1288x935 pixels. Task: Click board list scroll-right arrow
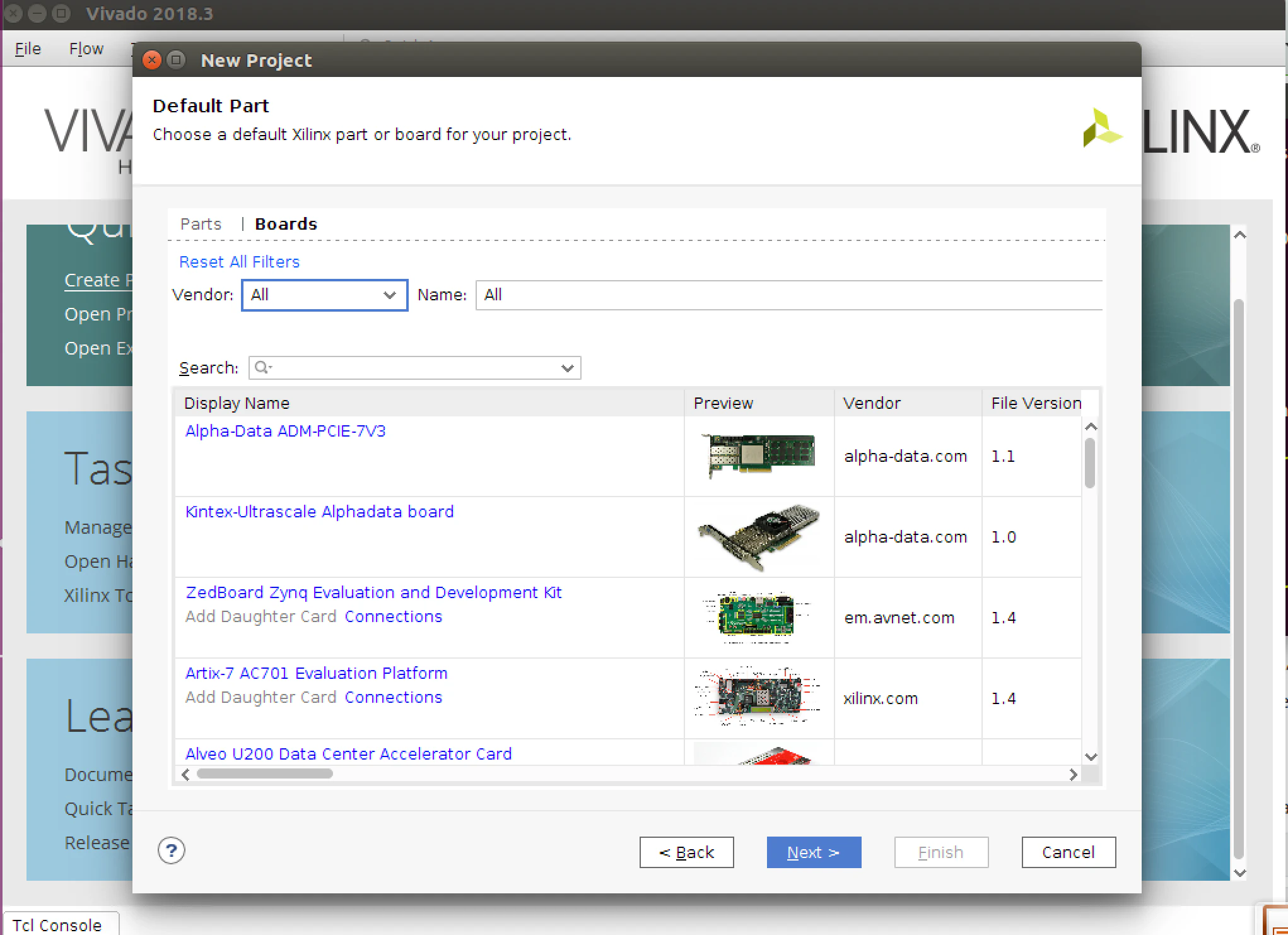tap(1073, 775)
